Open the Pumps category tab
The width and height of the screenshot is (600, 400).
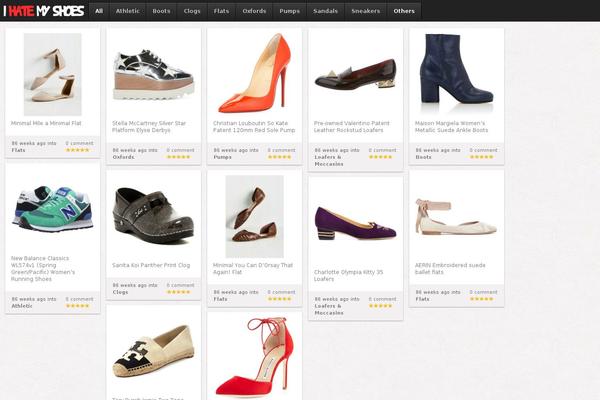click(x=290, y=11)
